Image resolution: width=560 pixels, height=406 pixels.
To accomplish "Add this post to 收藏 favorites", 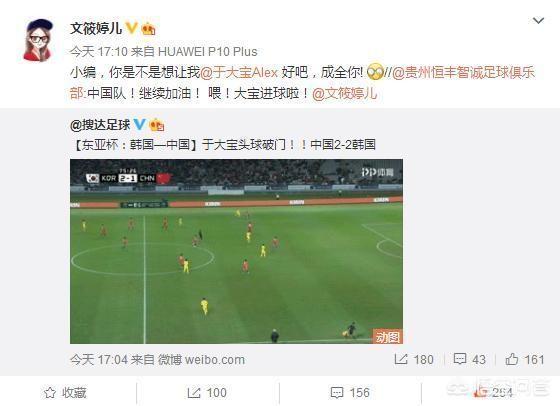I will tap(65, 393).
